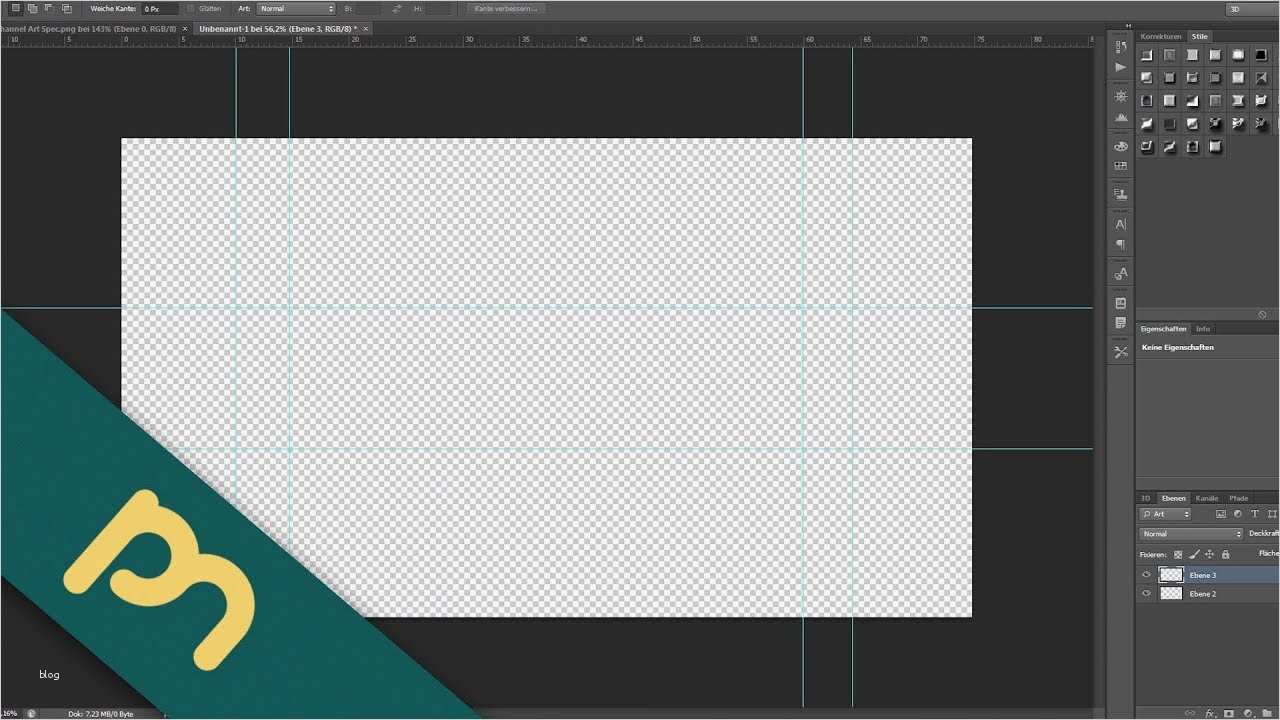Filter layers by adjustment layers icon
Image resolution: width=1280 pixels, height=720 pixels.
pos(1238,514)
